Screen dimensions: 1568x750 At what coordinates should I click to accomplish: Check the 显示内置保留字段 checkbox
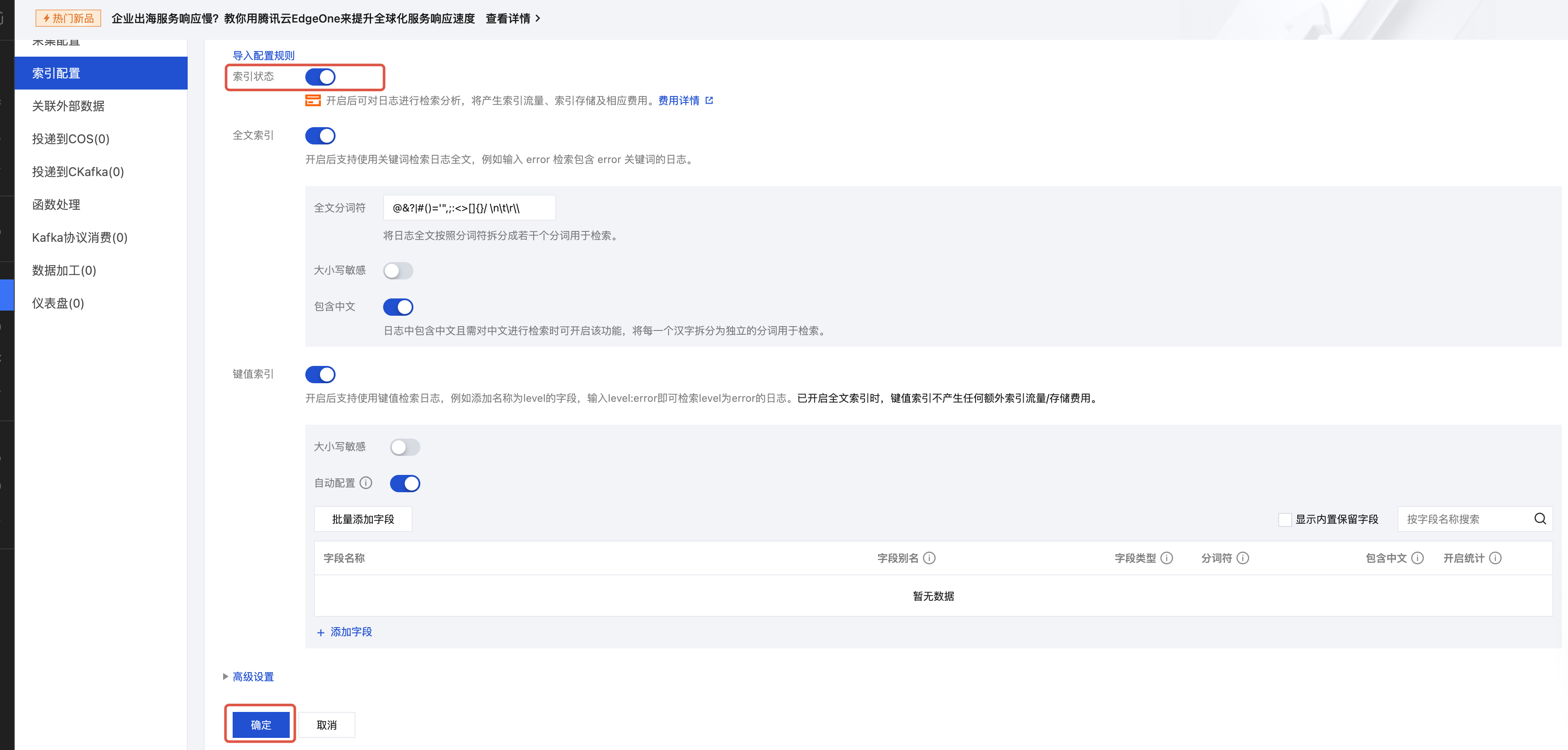[1285, 519]
